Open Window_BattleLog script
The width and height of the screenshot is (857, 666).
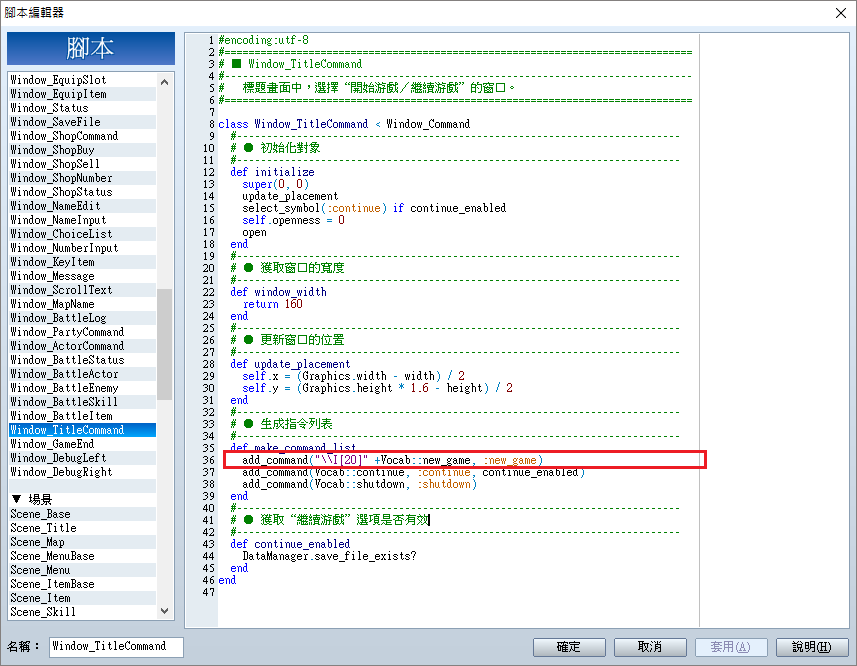(x=83, y=318)
